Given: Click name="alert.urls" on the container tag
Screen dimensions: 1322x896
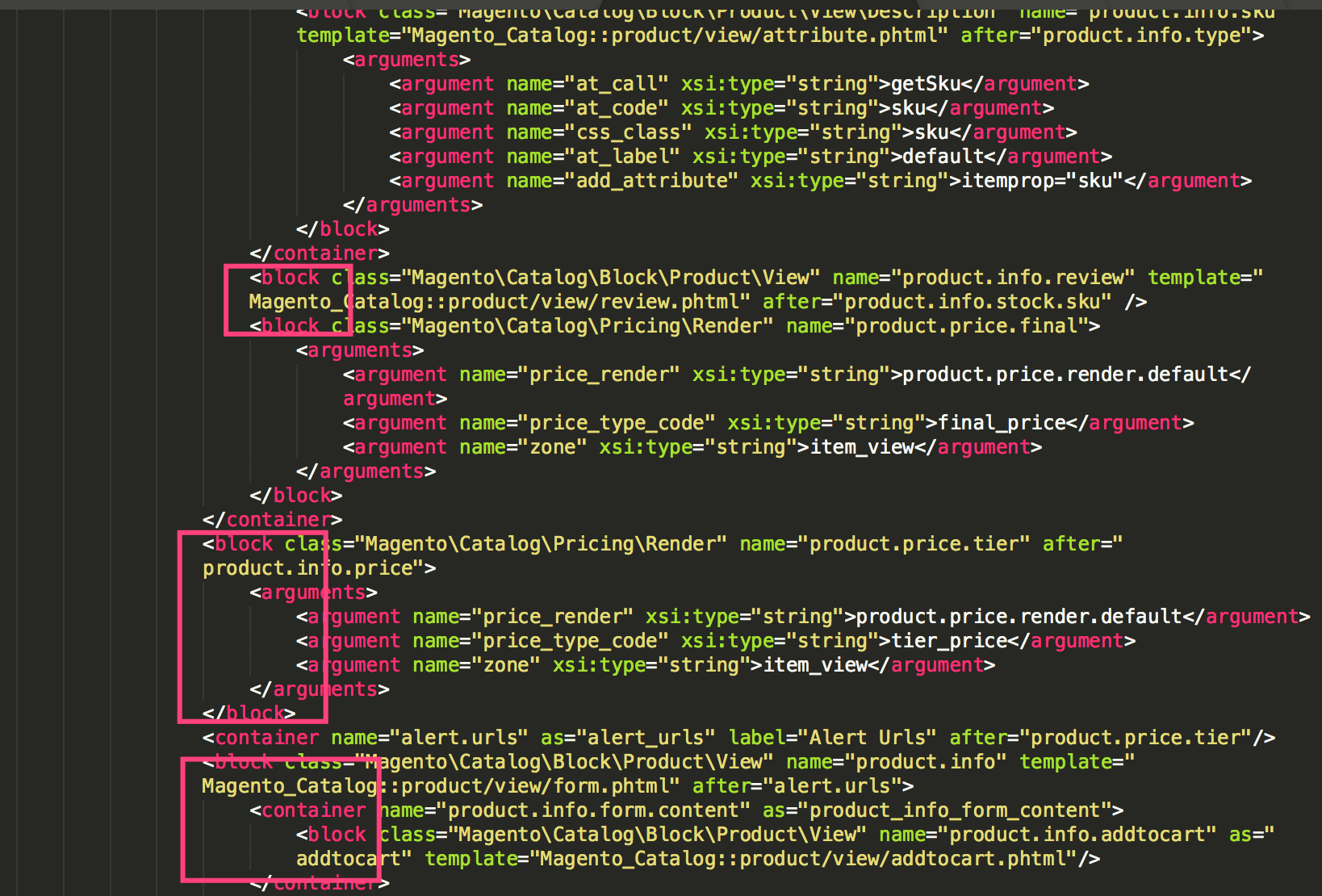Looking at the screenshot, I should point(429,738).
